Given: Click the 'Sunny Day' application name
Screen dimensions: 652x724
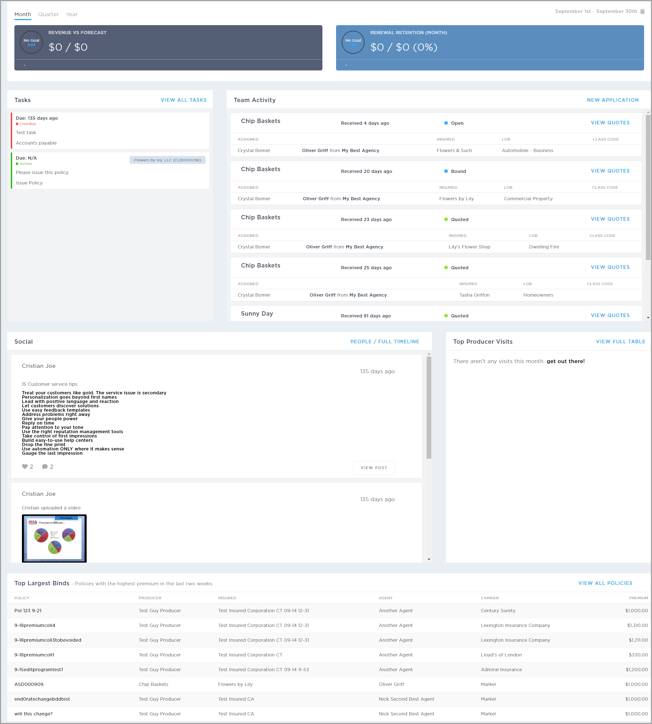Looking at the screenshot, I should (257, 314).
